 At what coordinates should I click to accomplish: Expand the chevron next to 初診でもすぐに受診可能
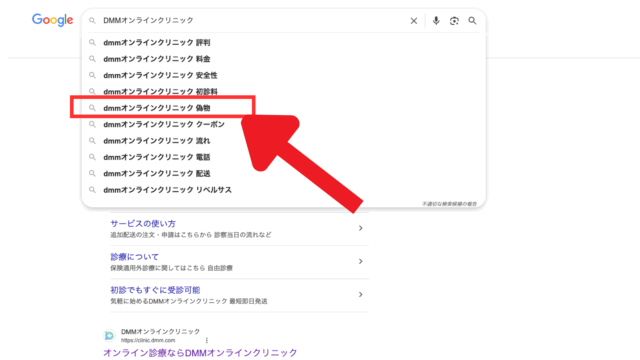click(x=360, y=294)
